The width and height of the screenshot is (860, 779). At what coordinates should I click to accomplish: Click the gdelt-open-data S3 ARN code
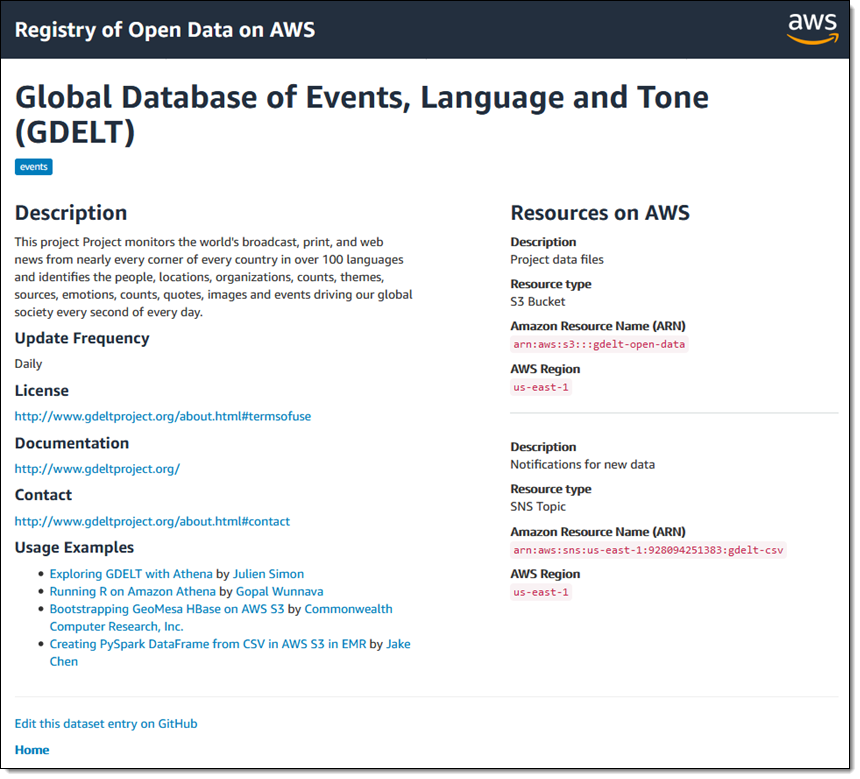(x=599, y=344)
